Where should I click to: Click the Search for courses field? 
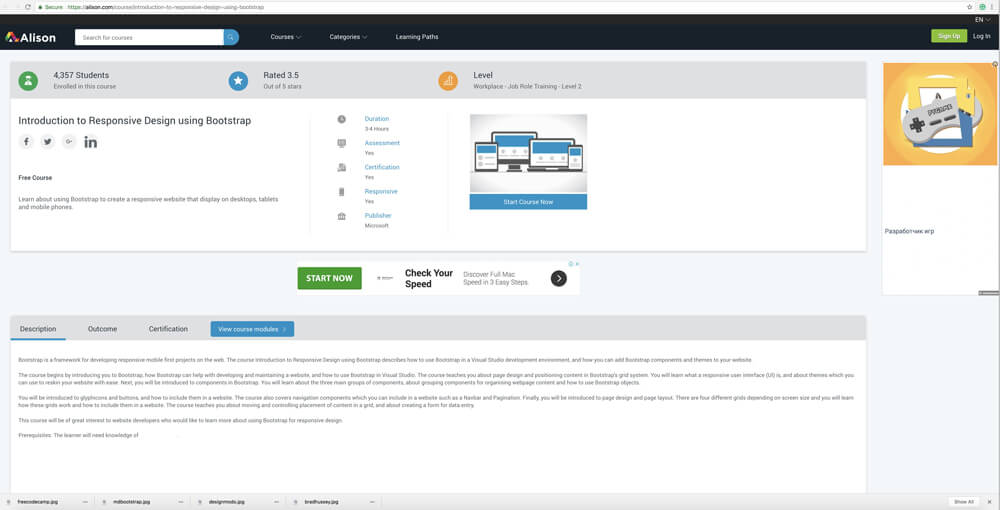pyautogui.click(x=149, y=37)
